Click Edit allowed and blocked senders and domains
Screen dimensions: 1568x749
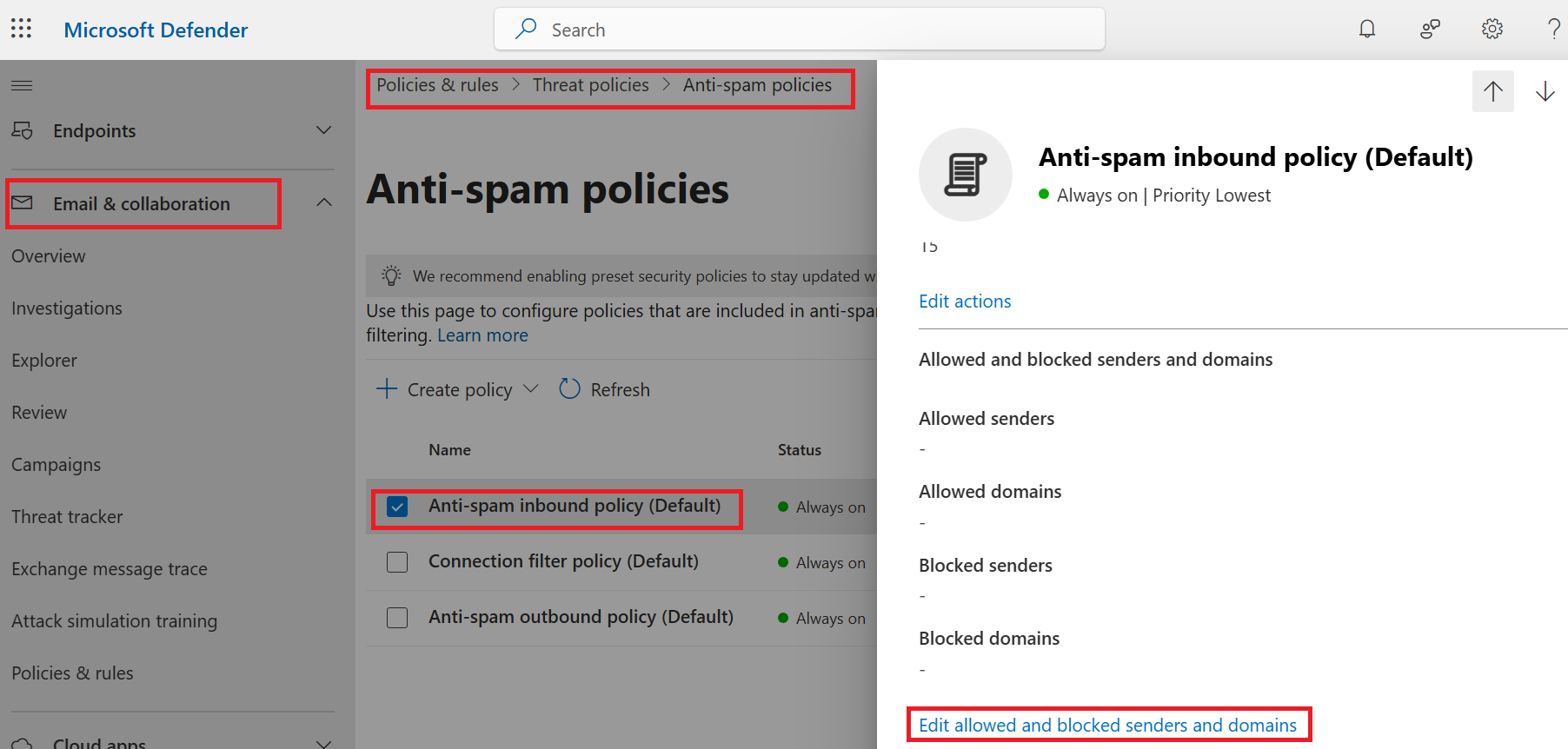[x=1107, y=725]
